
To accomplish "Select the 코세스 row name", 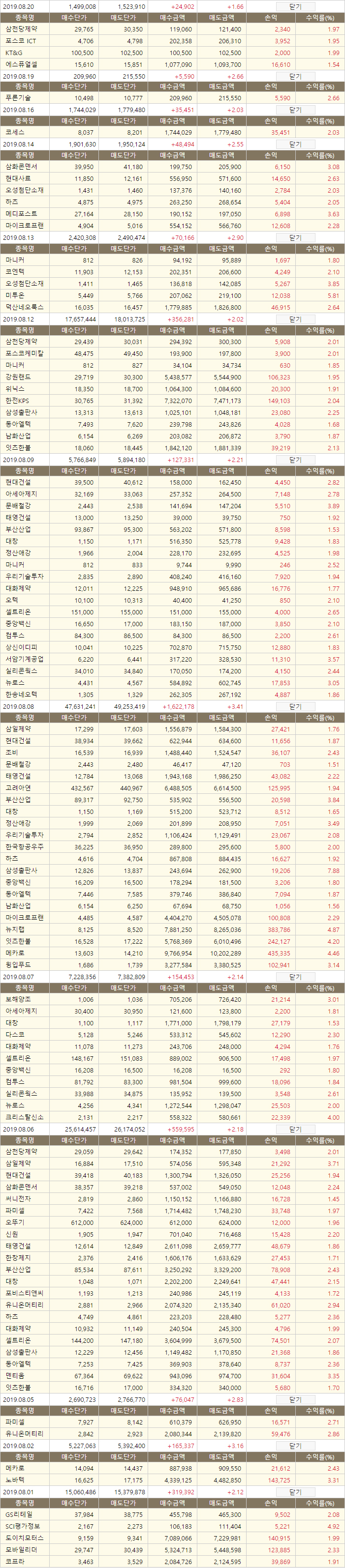I will pyautogui.click(x=15, y=132).
